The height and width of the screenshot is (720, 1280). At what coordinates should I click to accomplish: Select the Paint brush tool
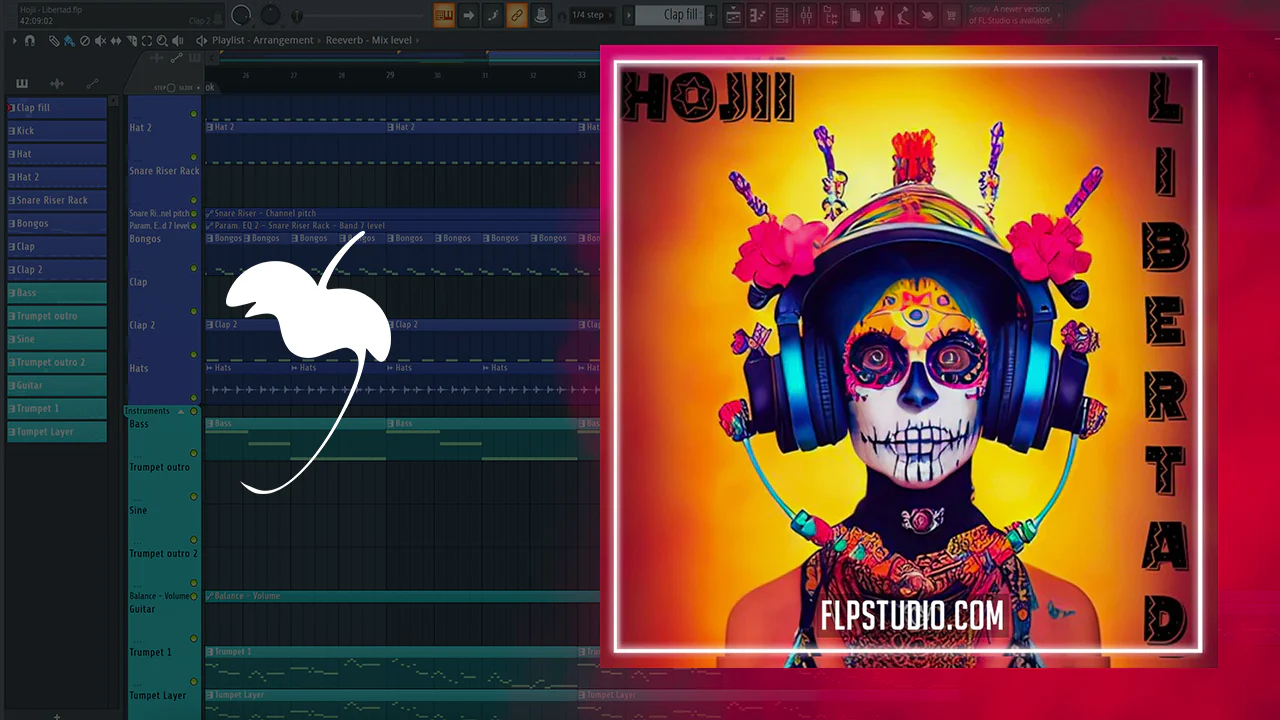(69, 41)
